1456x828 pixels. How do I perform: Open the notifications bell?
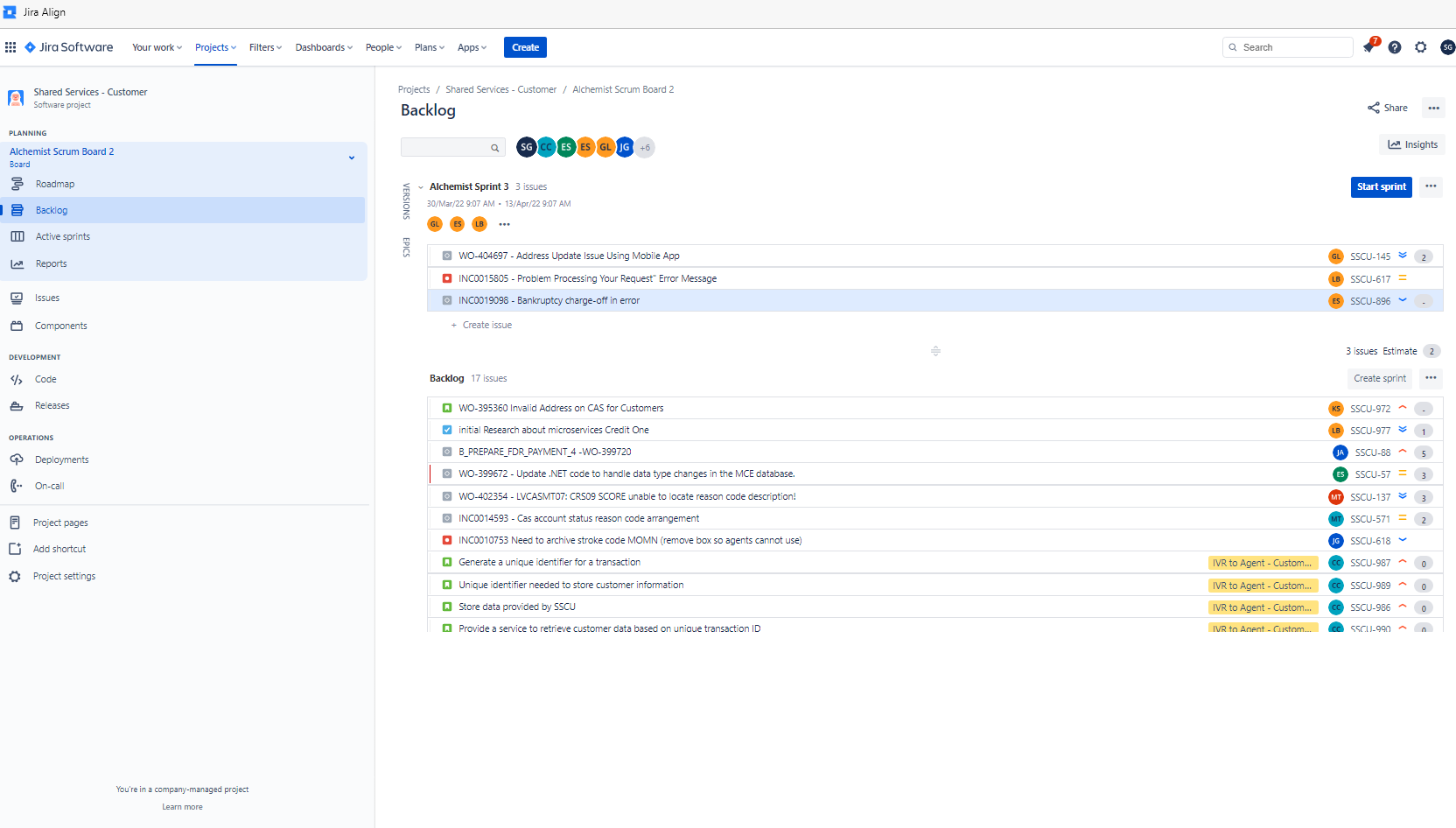coord(1368,46)
